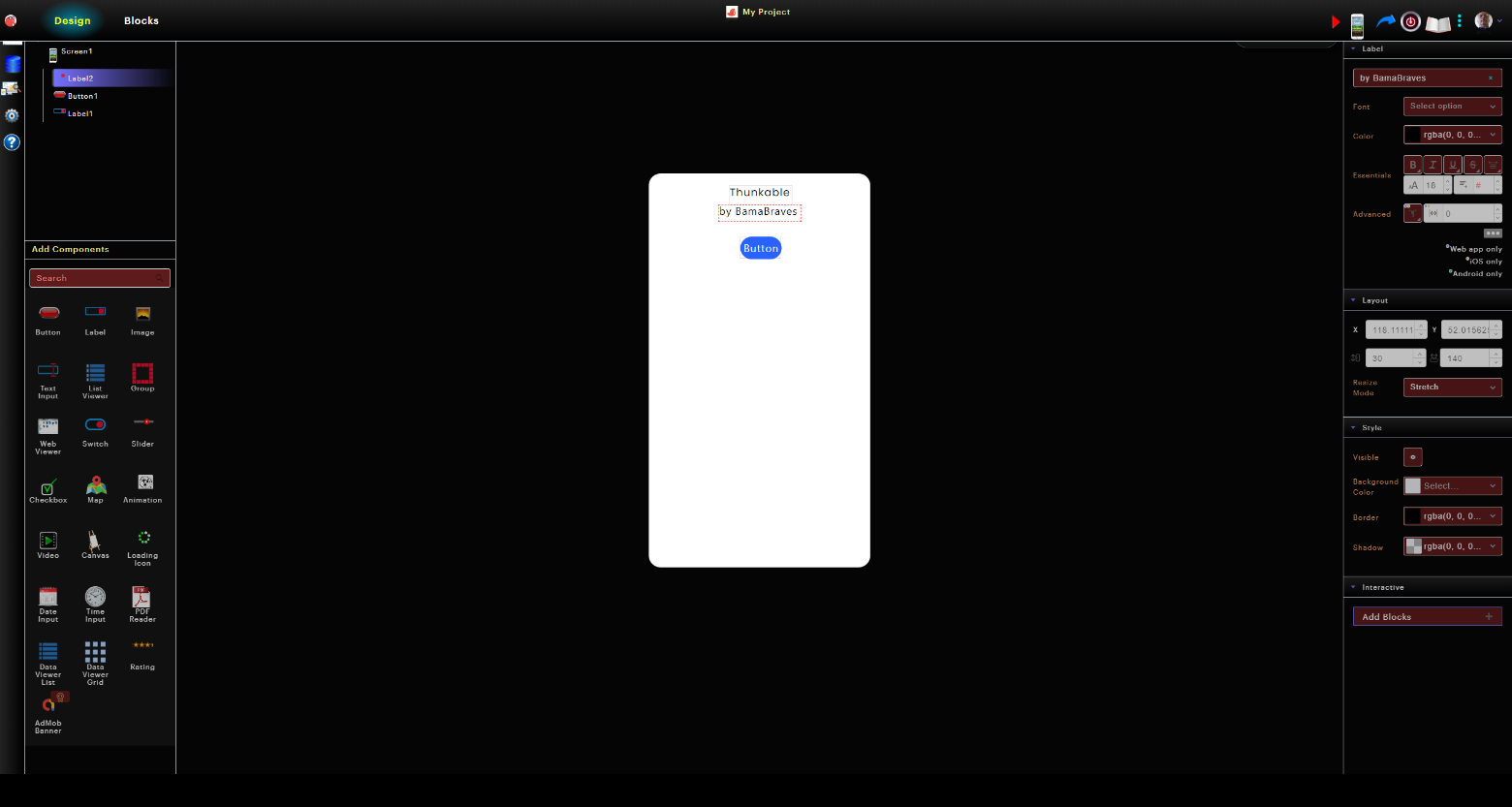The height and width of the screenshot is (807, 1512).
Task: Add a Map component
Action: (x=95, y=490)
